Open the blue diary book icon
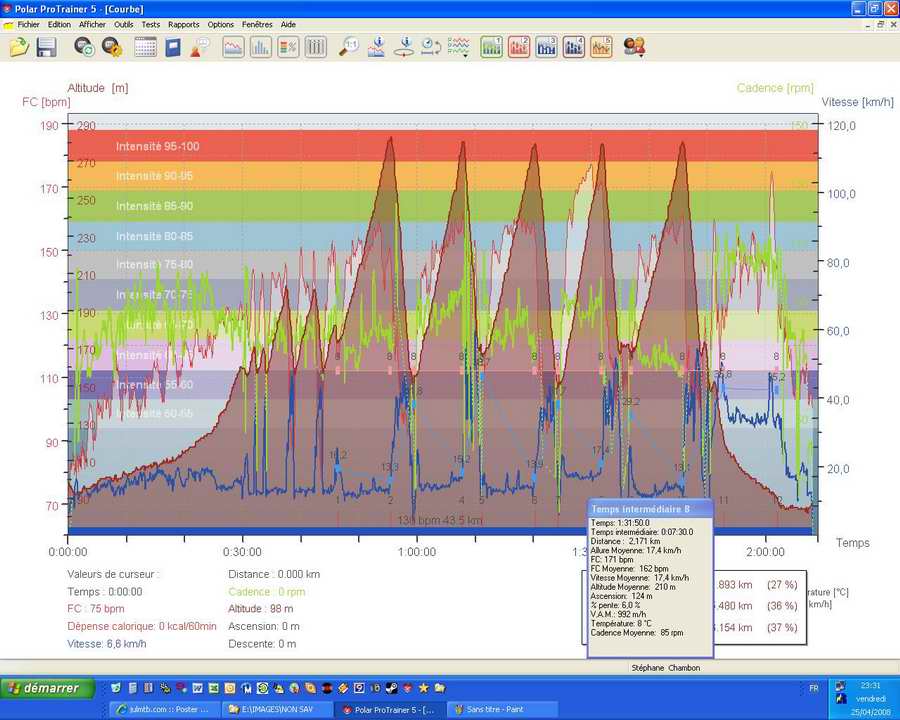The width and height of the screenshot is (900, 720). 173,47
